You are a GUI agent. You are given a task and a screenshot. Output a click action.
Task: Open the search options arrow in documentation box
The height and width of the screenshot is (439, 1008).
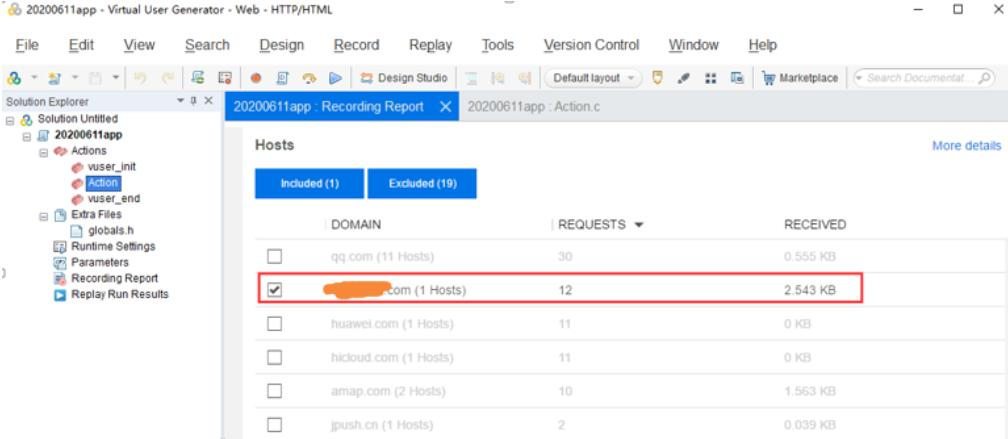click(x=860, y=78)
